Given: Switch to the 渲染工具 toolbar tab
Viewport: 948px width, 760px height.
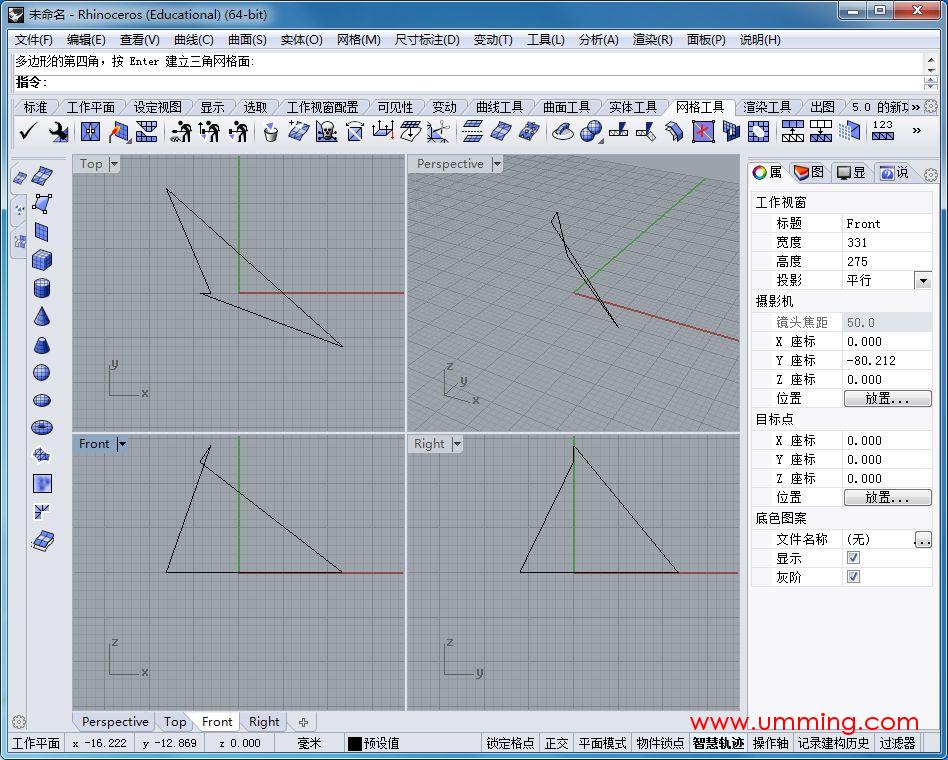Looking at the screenshot, I should tap(767, 107).
